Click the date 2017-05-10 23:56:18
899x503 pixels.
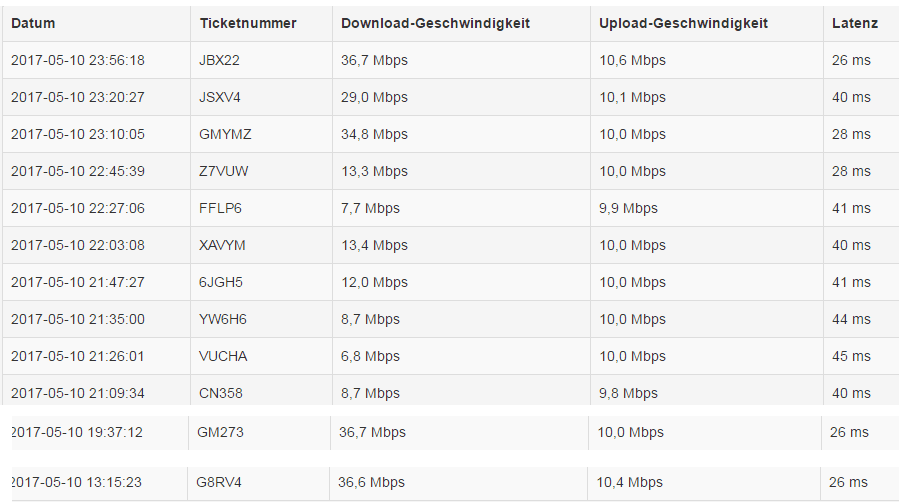click(x=78, y=60)
